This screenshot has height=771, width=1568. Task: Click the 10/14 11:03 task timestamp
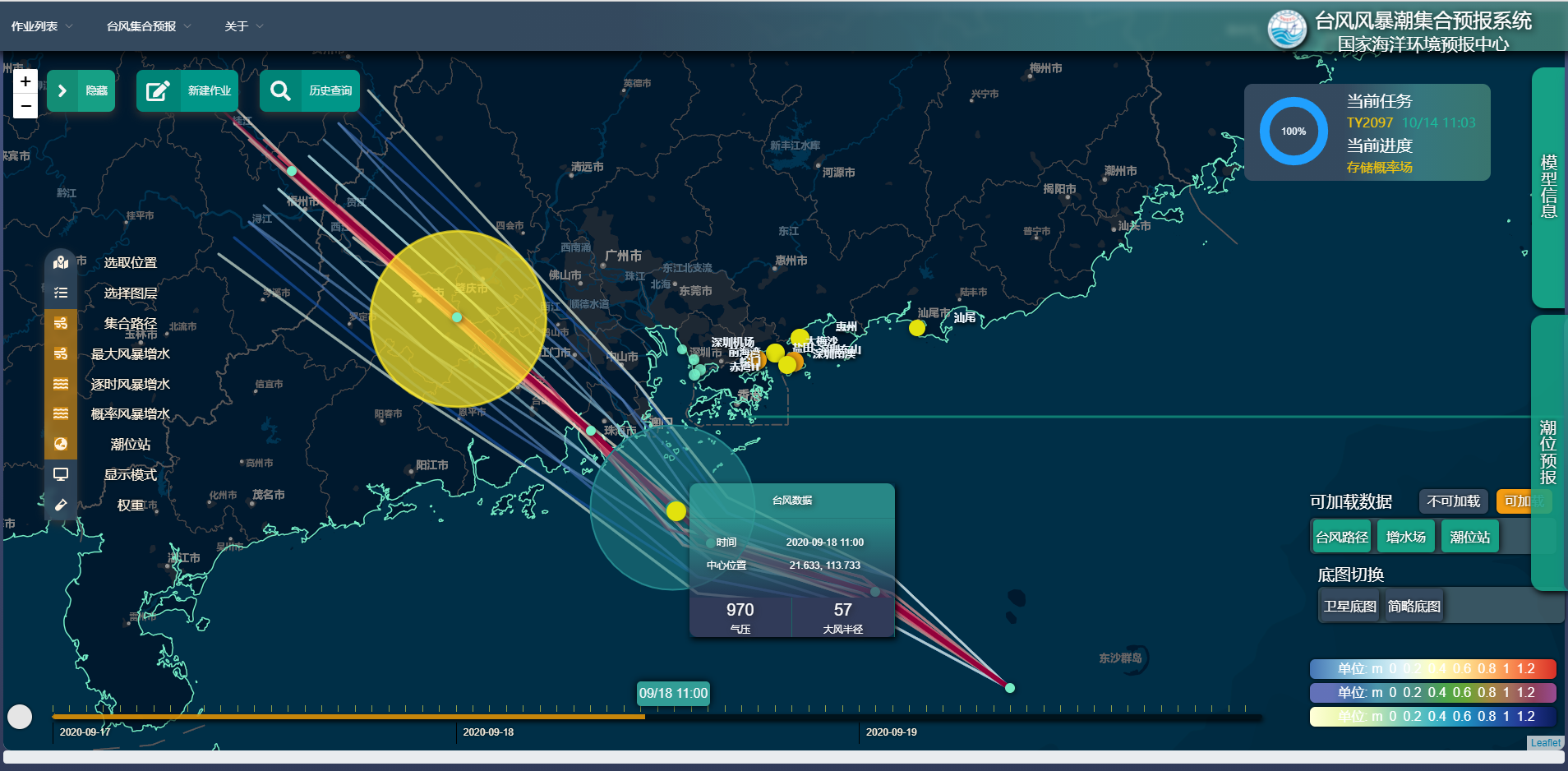[x=1438, y=122]
